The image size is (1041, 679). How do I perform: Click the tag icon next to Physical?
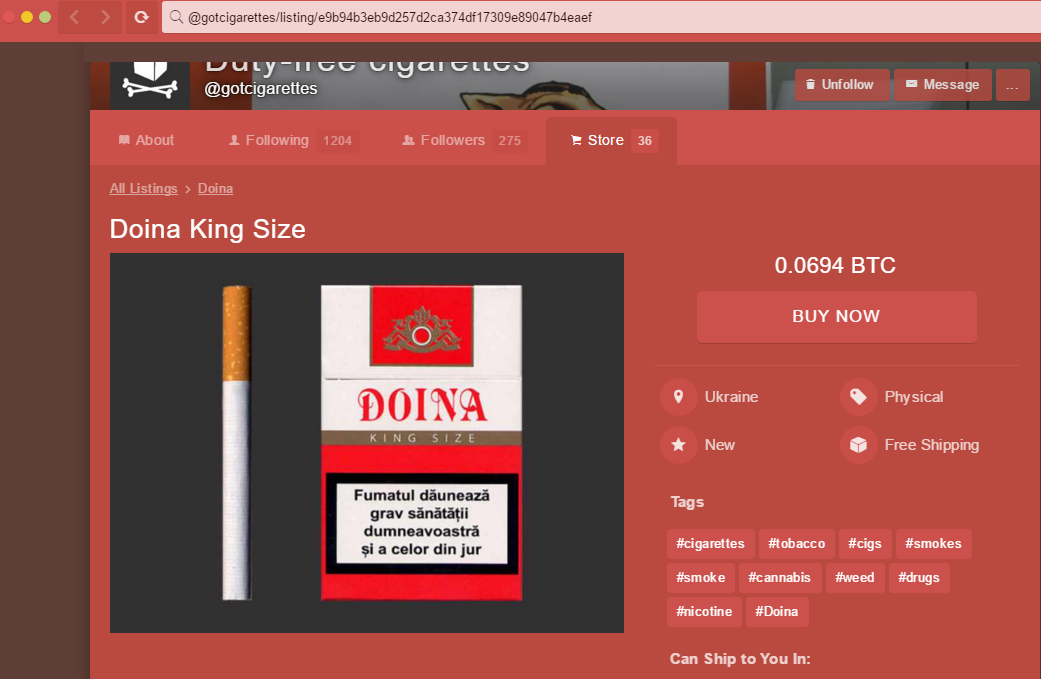point(858,397)
